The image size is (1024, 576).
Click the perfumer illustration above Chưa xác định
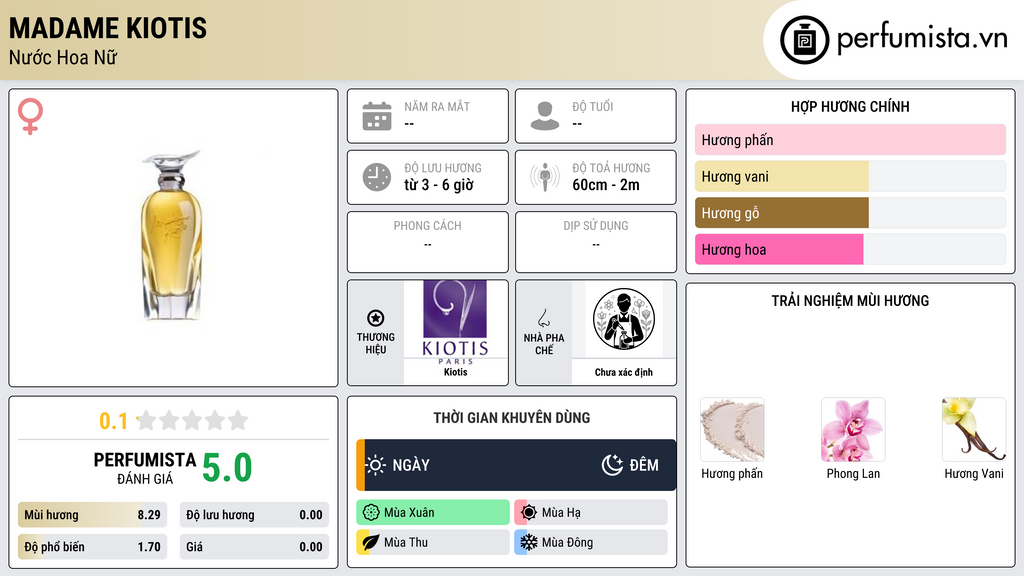(x=624, y=319)
